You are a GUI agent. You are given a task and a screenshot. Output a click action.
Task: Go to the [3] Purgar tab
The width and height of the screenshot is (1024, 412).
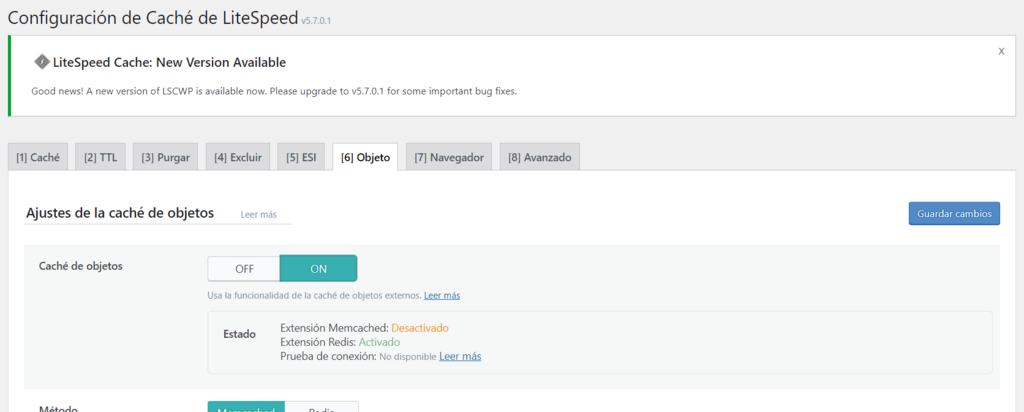(x=166, y=157)
